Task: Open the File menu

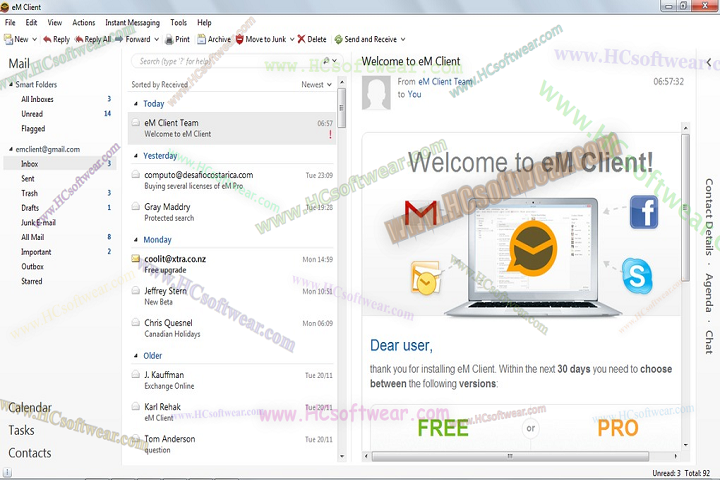Action: tap(10, 23)
